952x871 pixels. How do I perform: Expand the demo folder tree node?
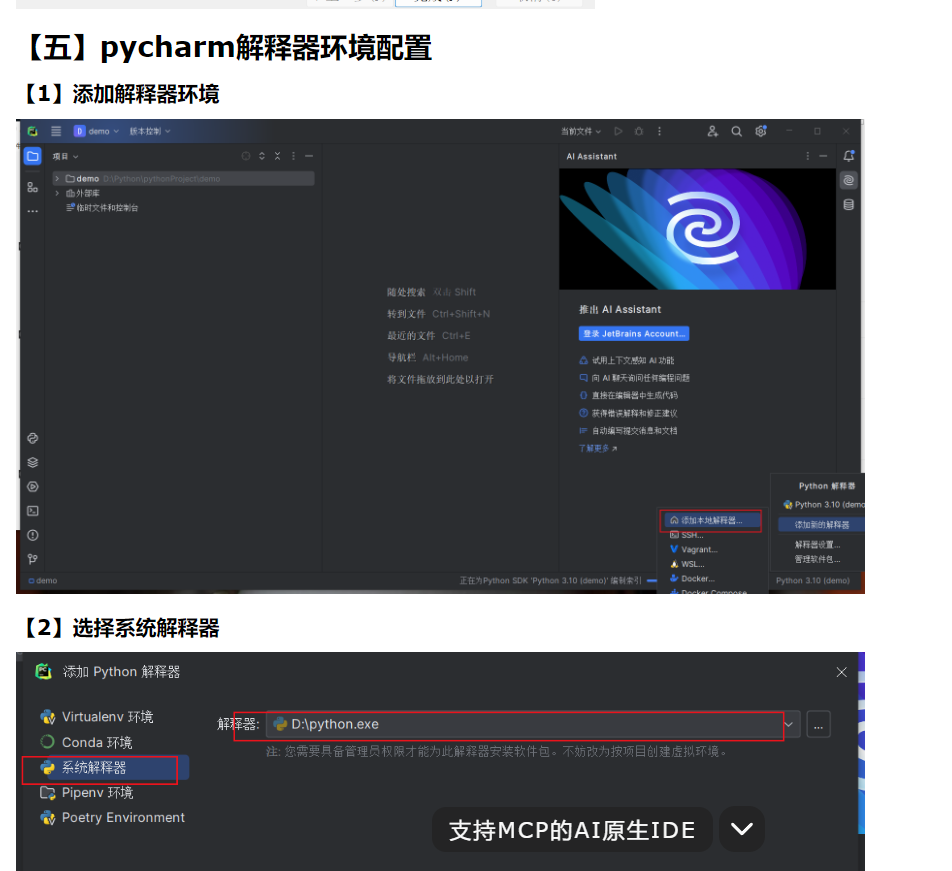(x=57, y=178)
